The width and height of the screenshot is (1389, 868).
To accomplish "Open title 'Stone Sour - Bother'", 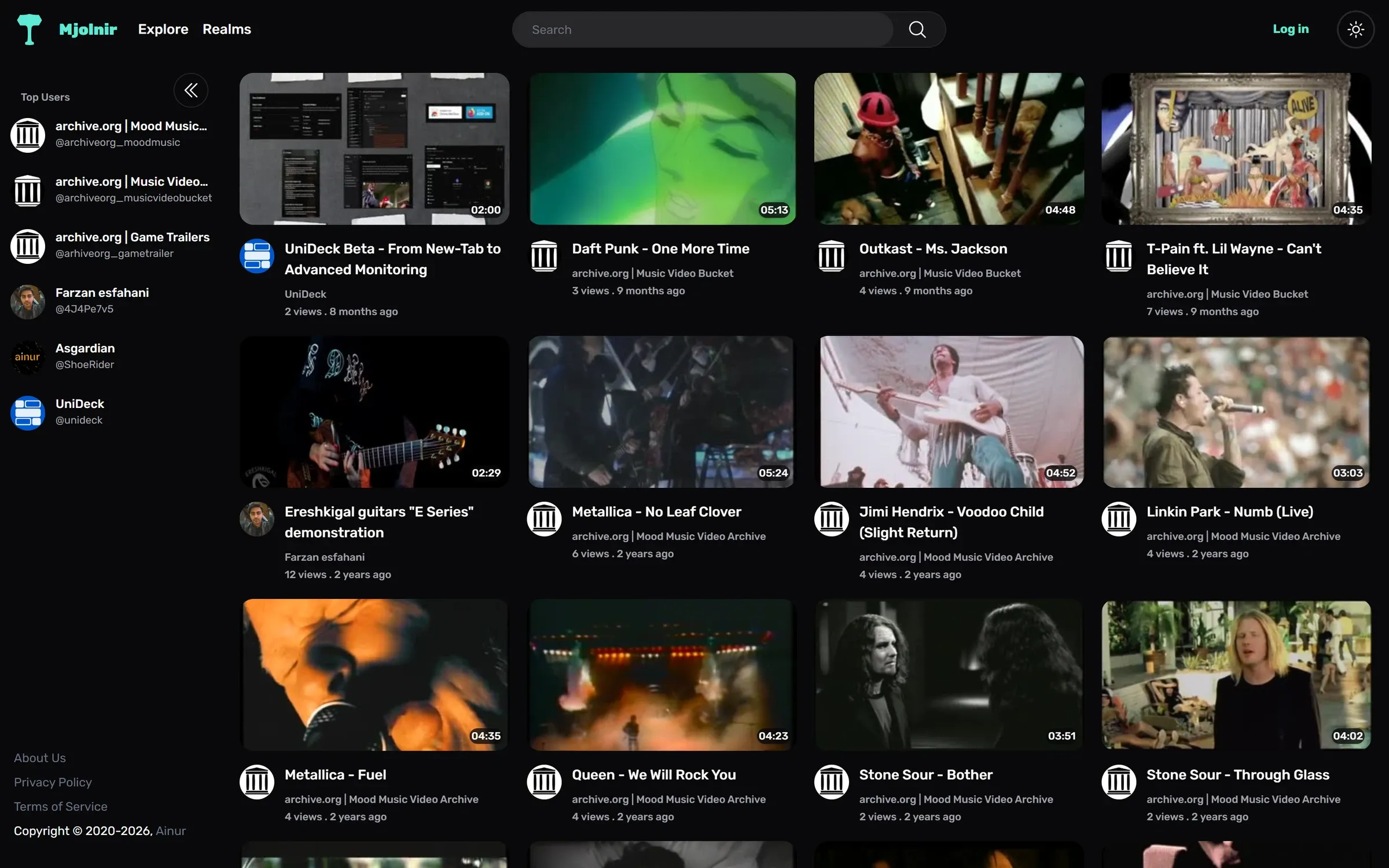I will click(926, 775).
